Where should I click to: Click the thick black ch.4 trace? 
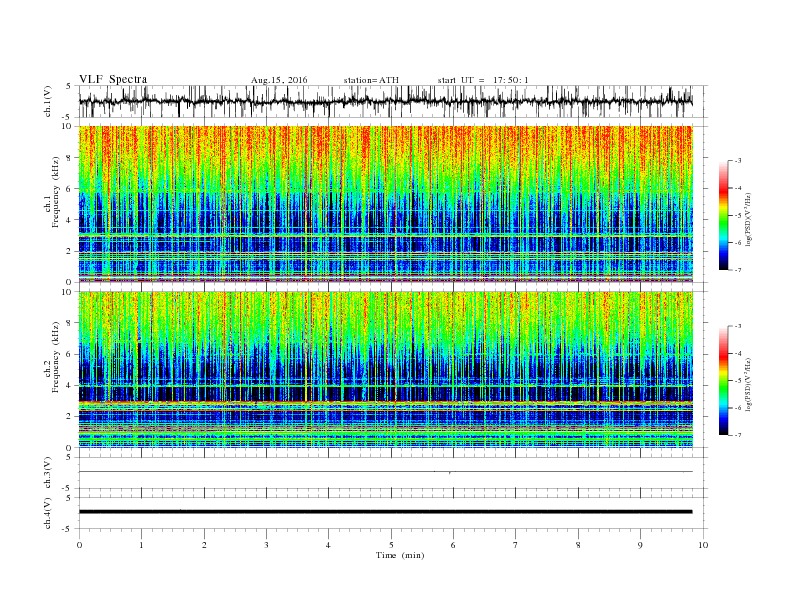(x=385, y=512)
